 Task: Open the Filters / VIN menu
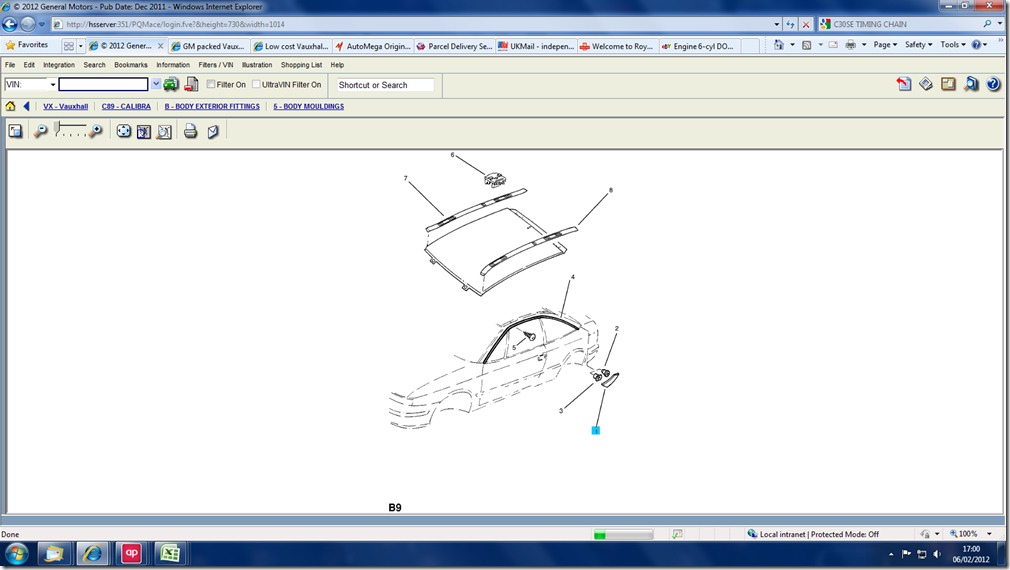[215, 65]
